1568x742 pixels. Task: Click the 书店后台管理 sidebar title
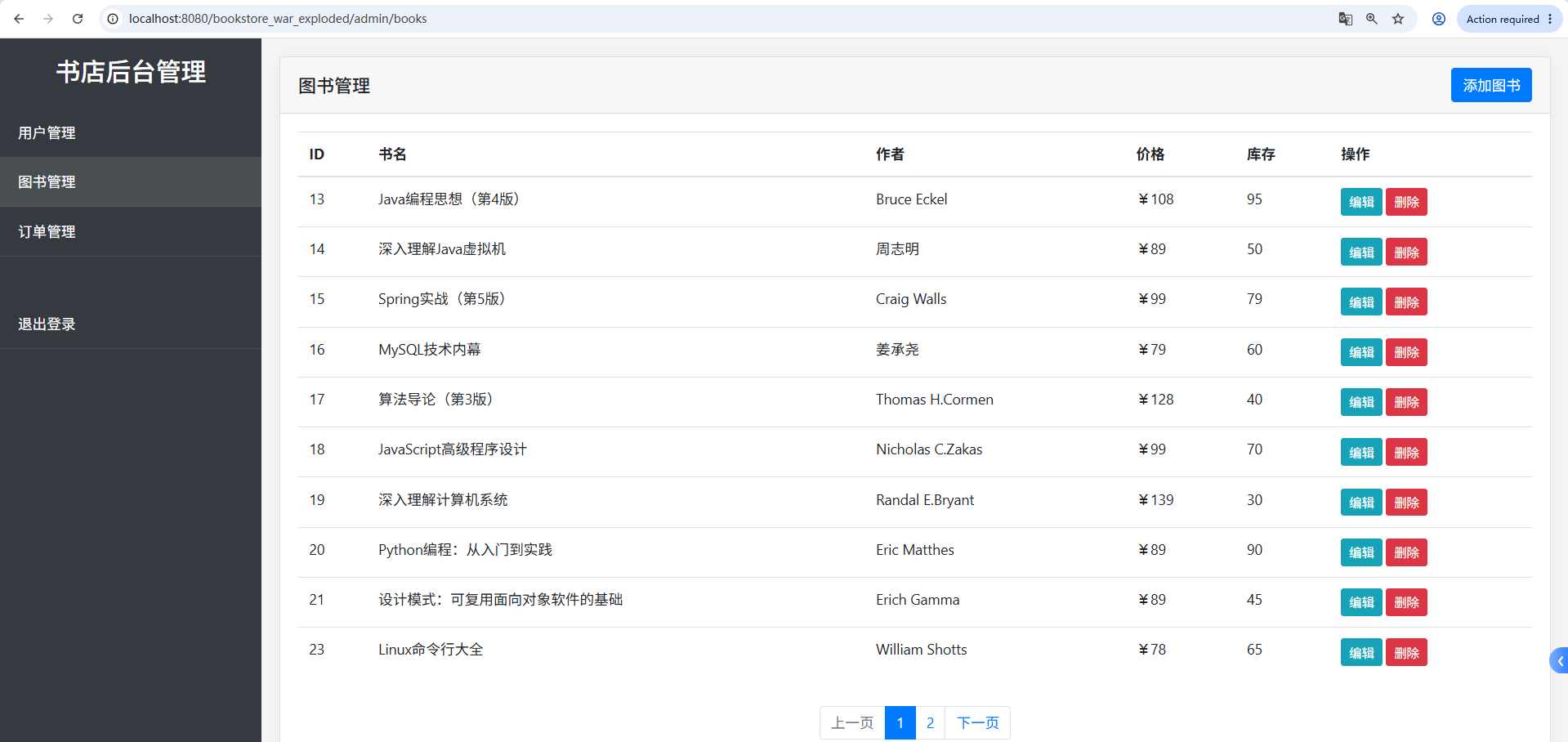[x=131, y=72]
